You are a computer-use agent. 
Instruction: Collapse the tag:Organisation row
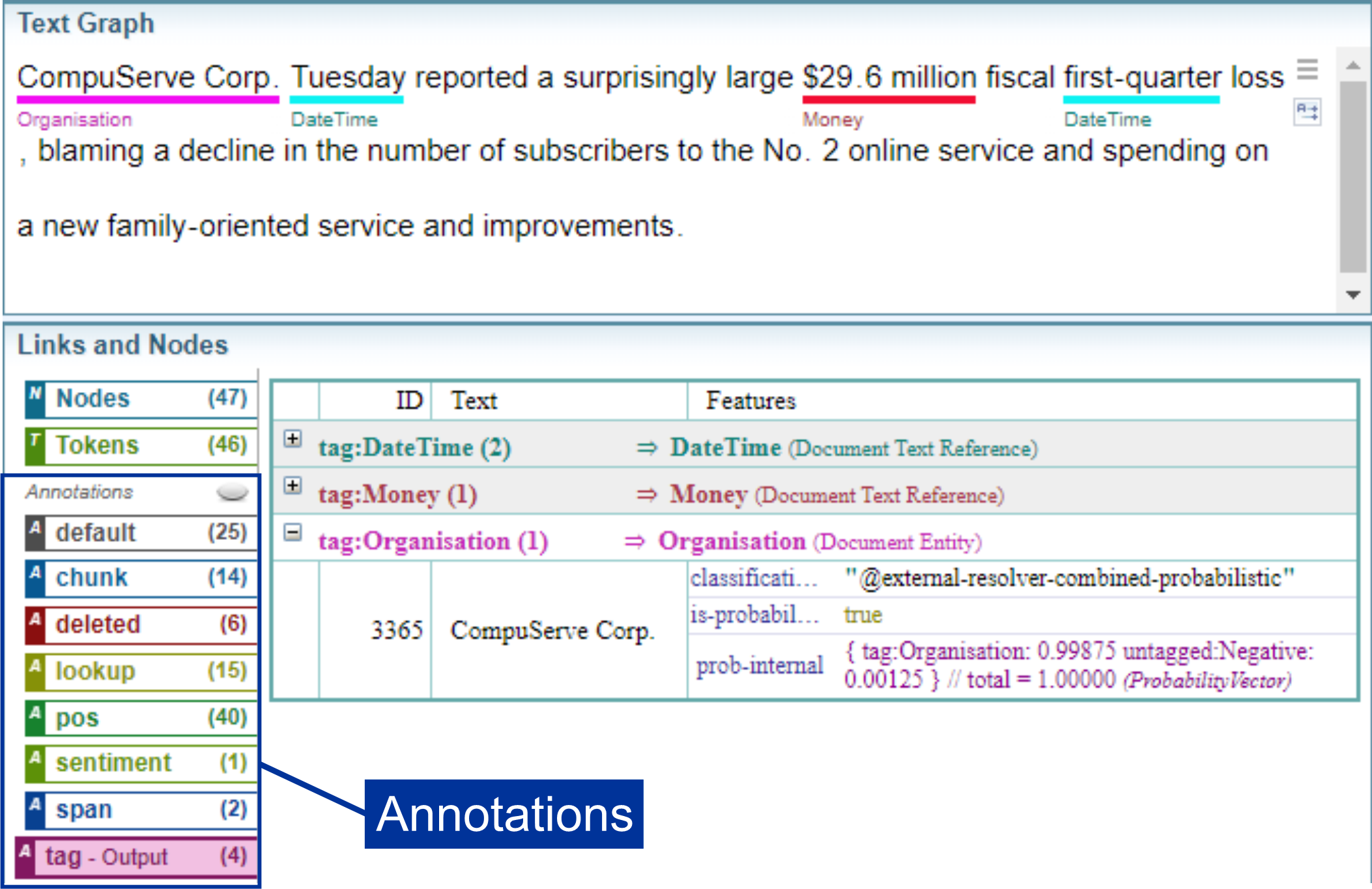tap(293, 533)
